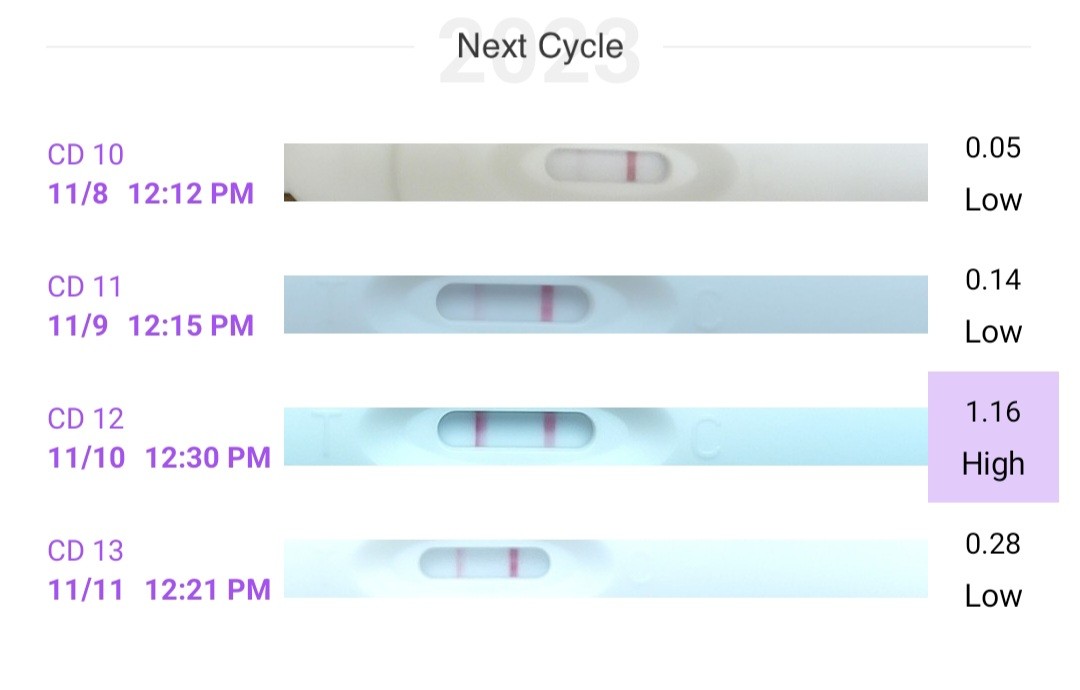Viewport: 1080px width, 690px height.
Task: Tap the Low label beneath 0.28
Action: tap(993, 596)
